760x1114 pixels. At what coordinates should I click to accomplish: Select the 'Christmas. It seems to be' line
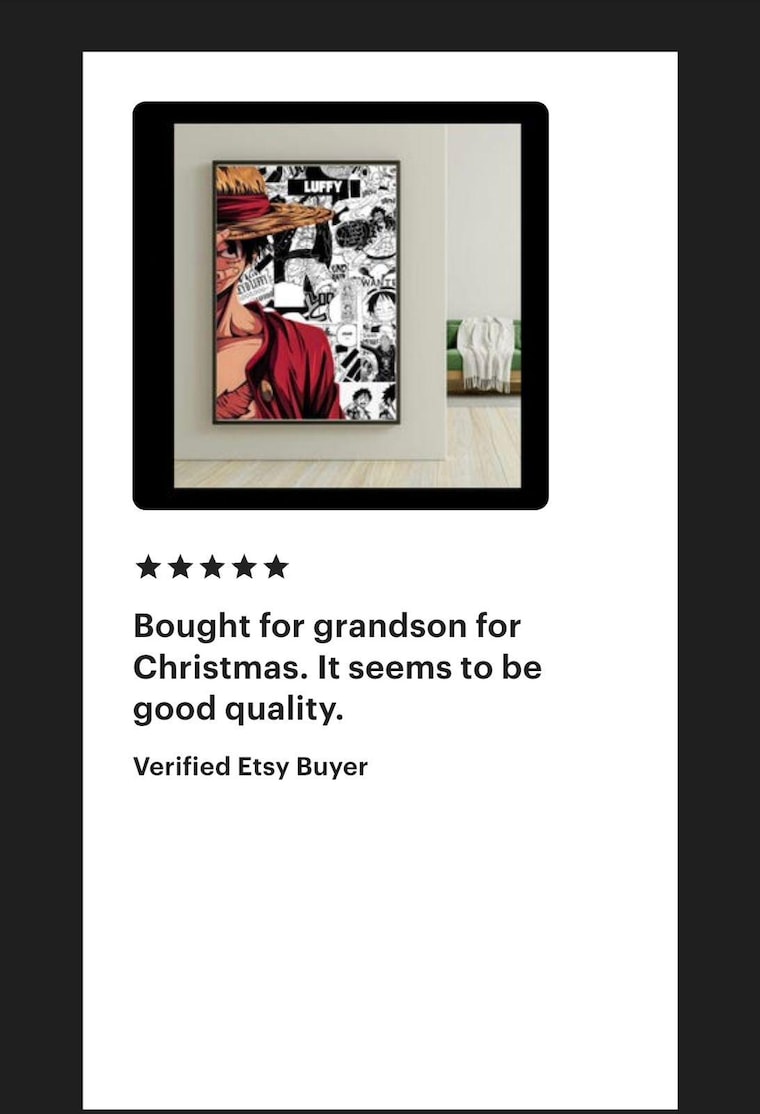pyautogui.click(x=337, y=667)
